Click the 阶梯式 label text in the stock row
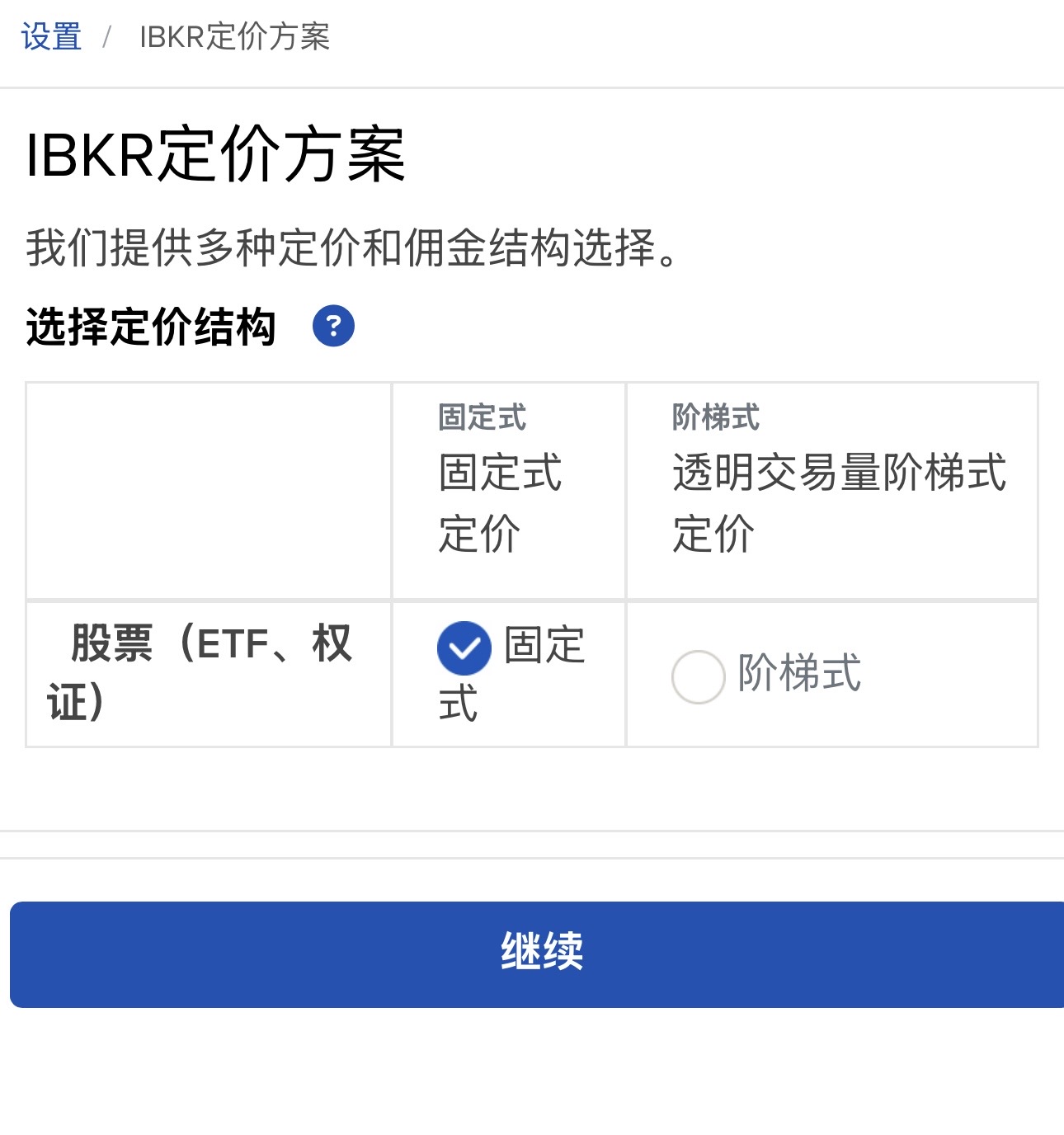 click(x=799, y=673)
